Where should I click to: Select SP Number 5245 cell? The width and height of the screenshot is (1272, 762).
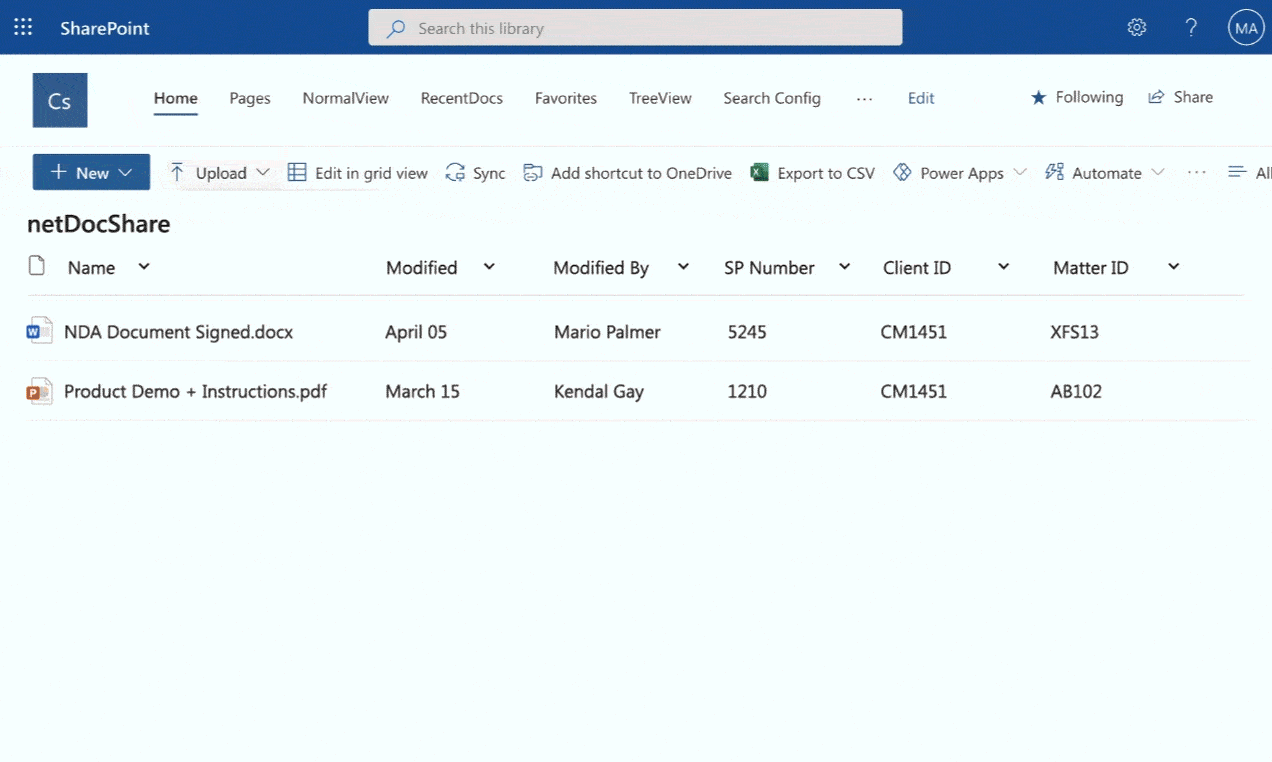click(747, 332)
